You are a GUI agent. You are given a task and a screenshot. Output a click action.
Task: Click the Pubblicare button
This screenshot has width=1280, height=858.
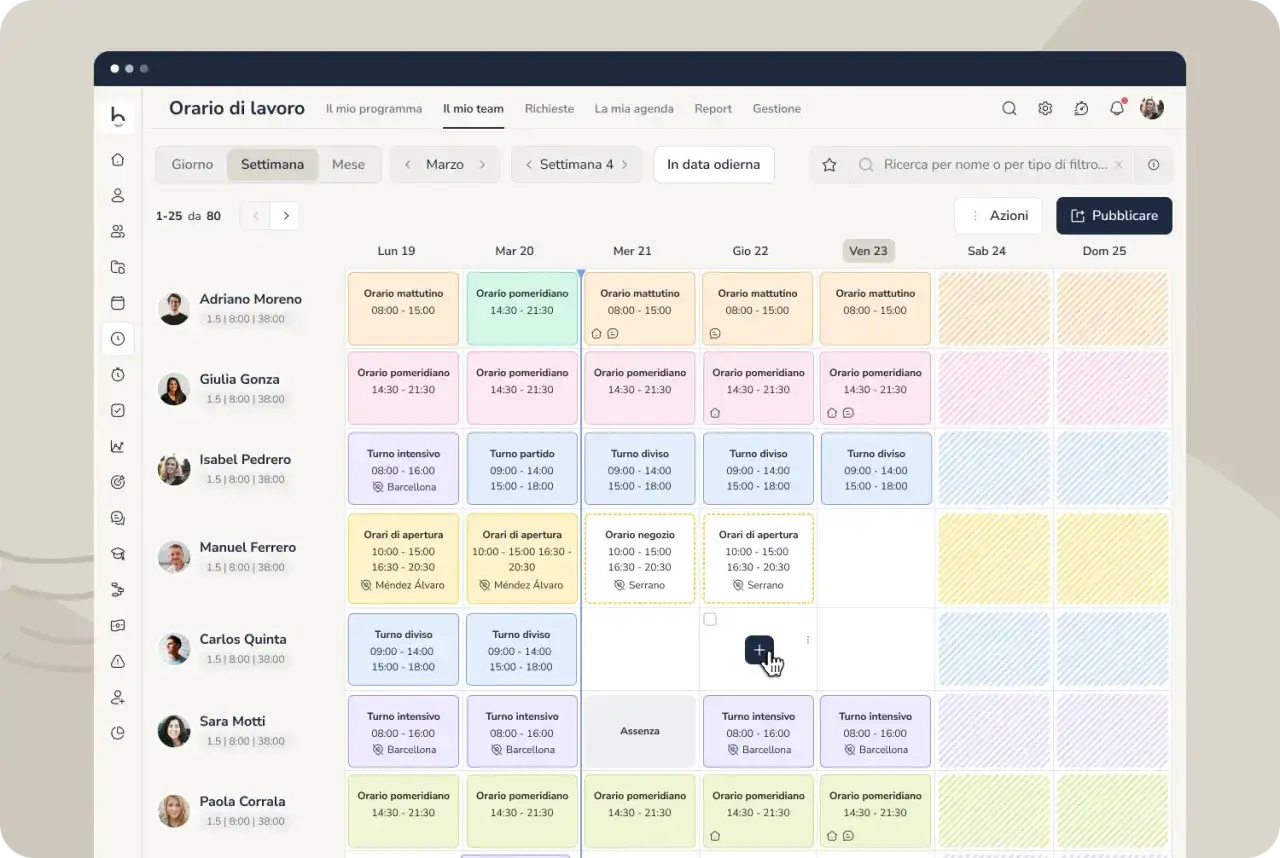tap(1114, 216)
